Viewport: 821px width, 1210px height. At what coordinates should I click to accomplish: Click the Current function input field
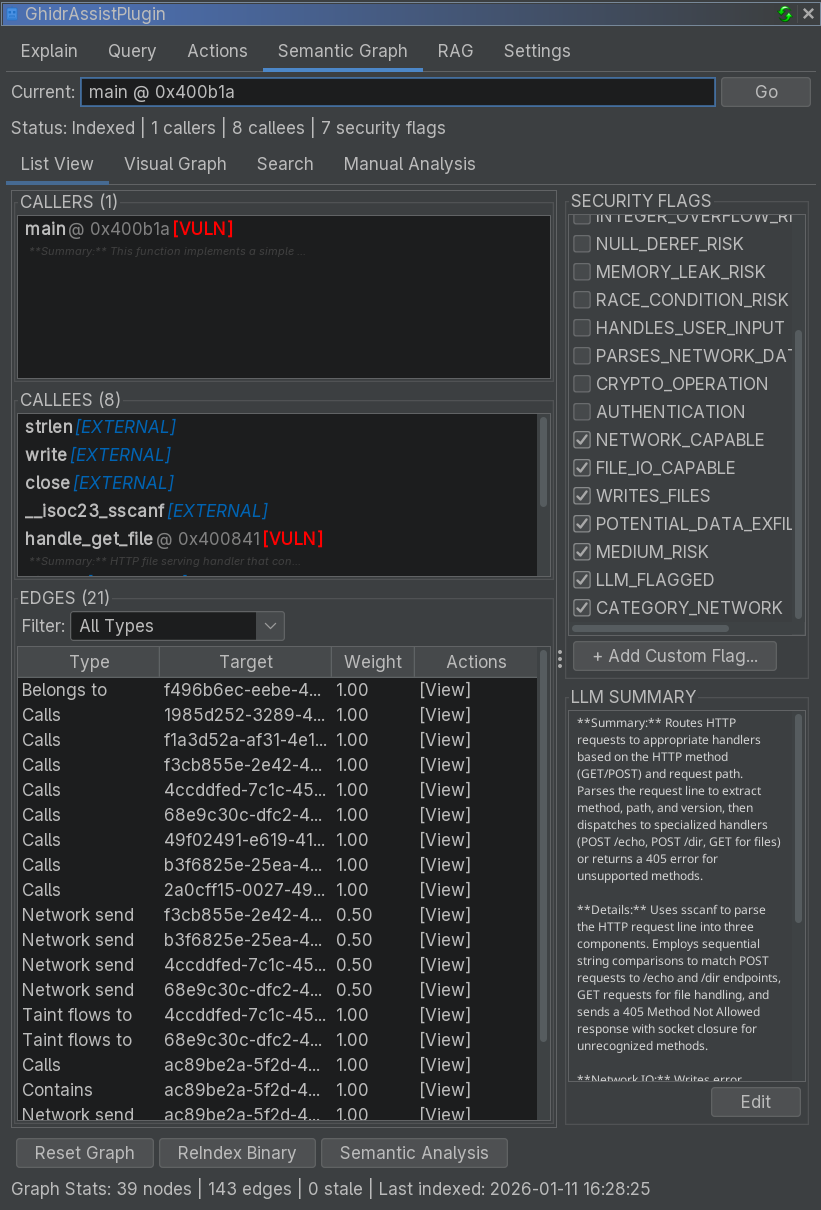[x=397, y=91]
